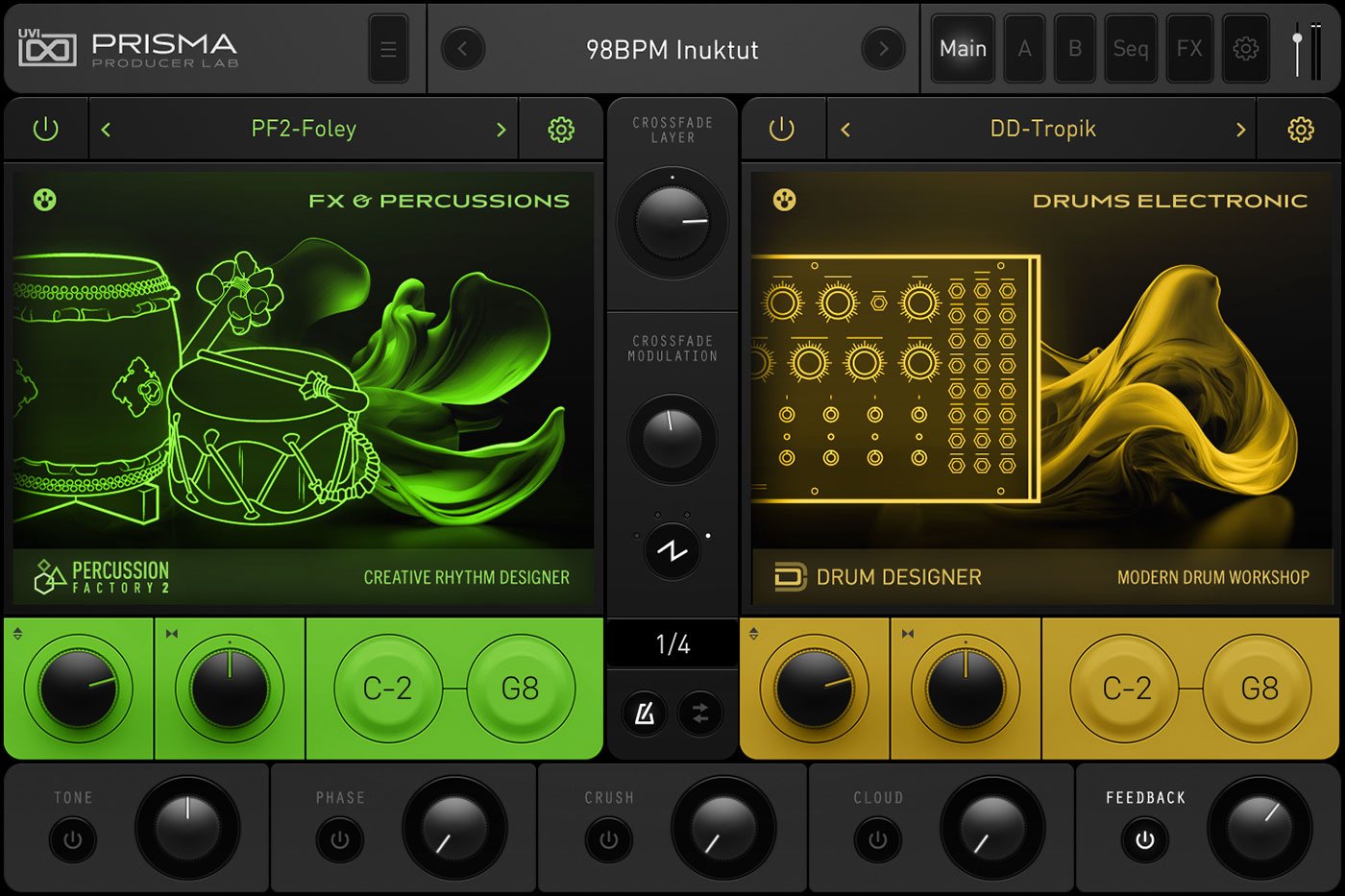This screenshot has height=896, width=1345.
Task: Open the 1/4 rate selector
Action: pos(672,644)
